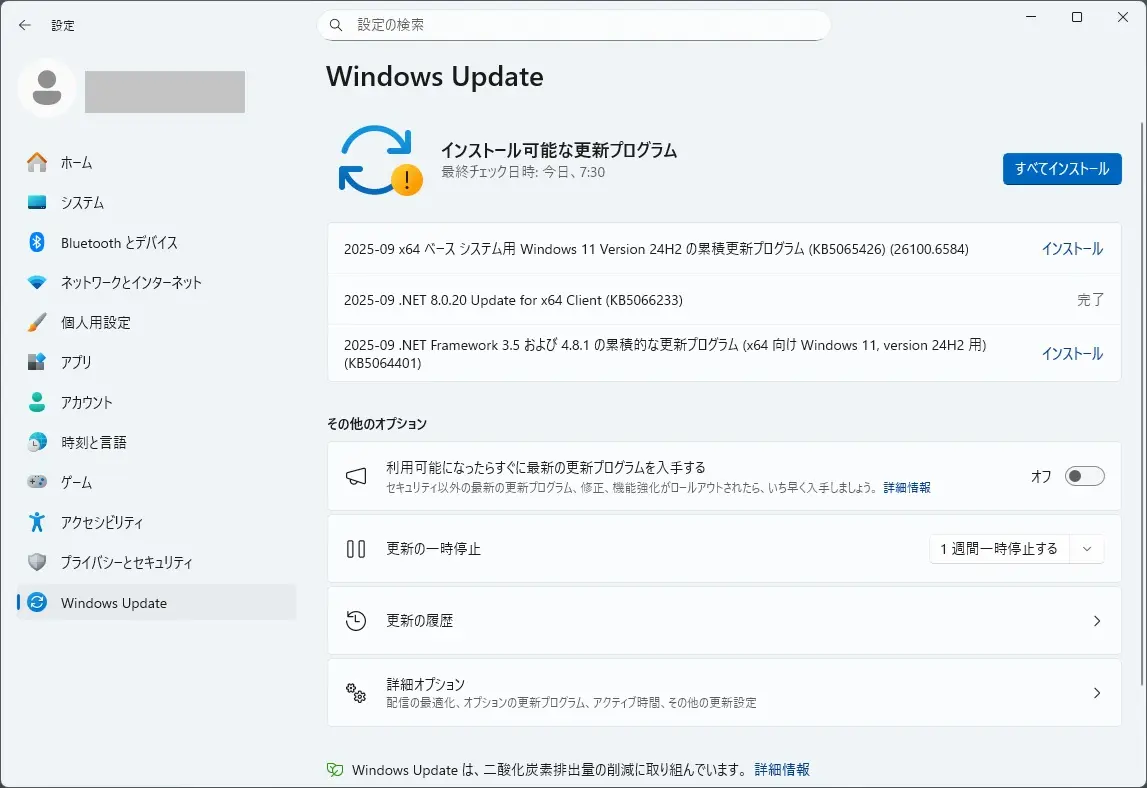Click the pause icon beside 更新の一時停止

click(x=356, y=549)
